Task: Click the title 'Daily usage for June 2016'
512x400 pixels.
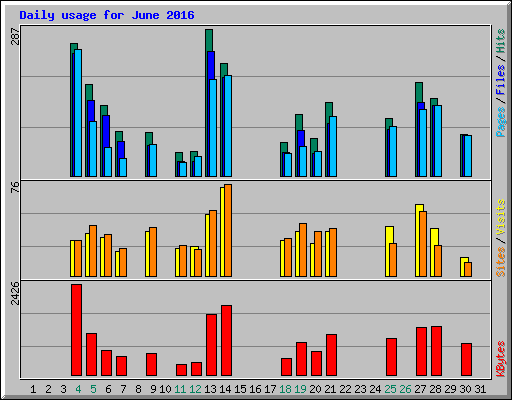Action: coord(107,15)
